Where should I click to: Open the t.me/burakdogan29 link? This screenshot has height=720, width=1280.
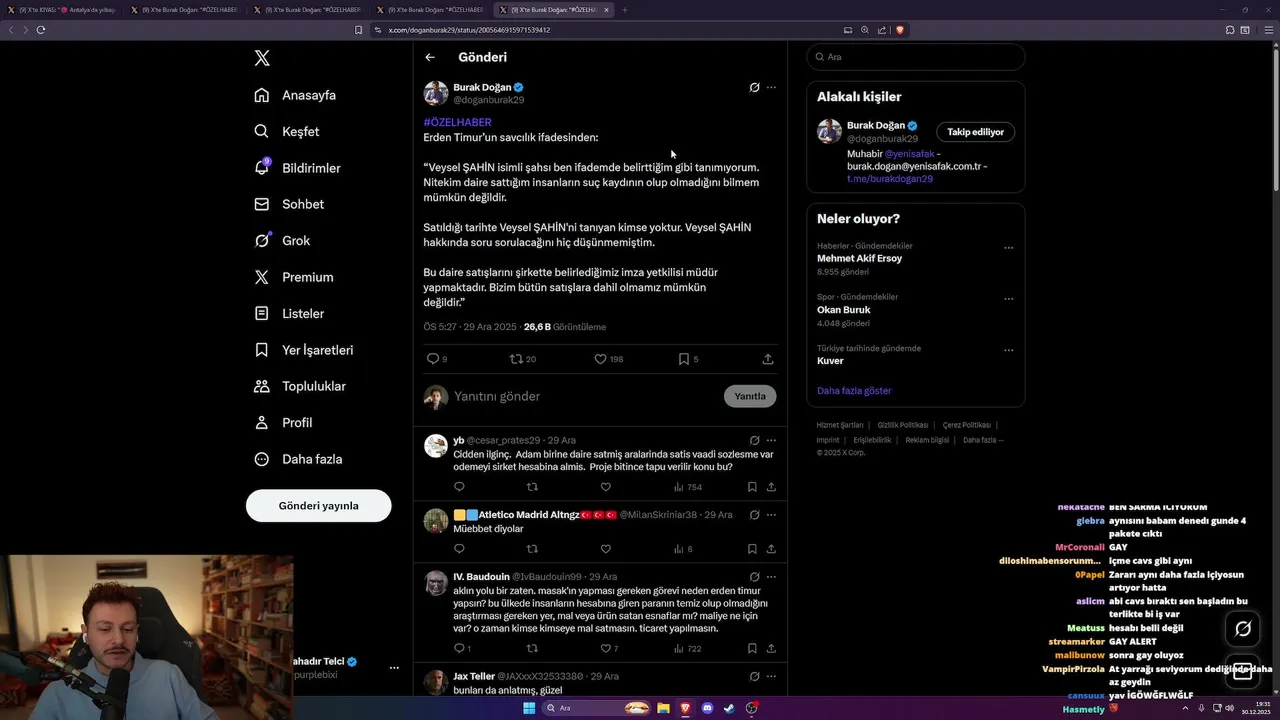click(890, 179)
